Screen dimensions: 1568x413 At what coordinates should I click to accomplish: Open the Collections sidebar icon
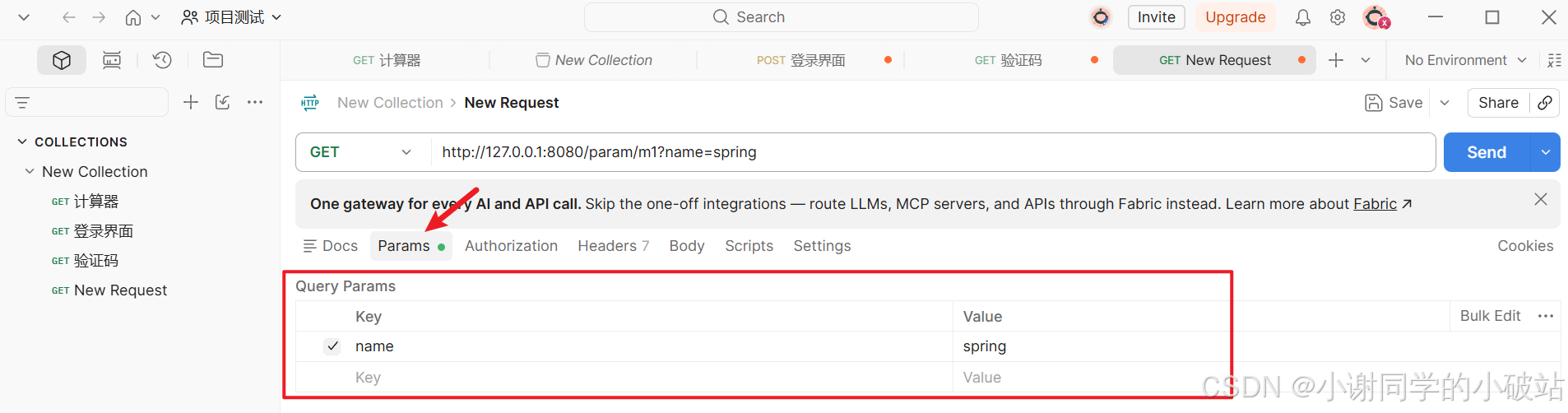[x=62, y=60]
